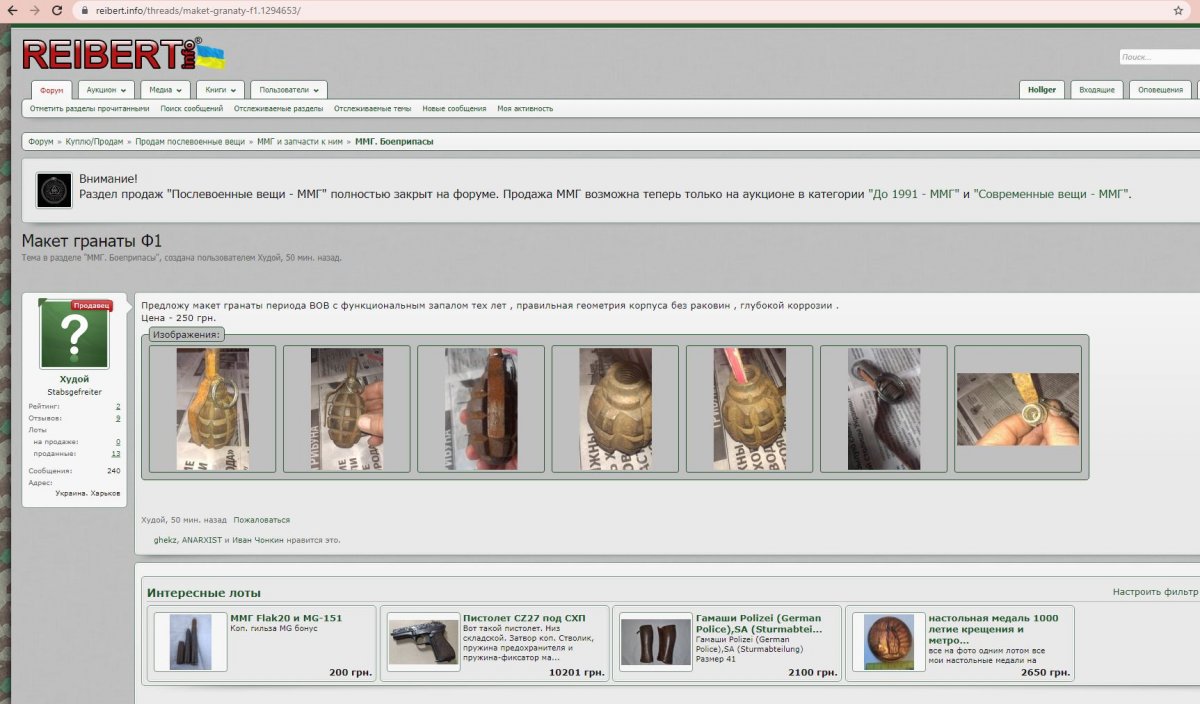The width and height of the screenshot is (1200, 704).
Task: Open the Входящие inbox tab
Action: click(1097, 90)
